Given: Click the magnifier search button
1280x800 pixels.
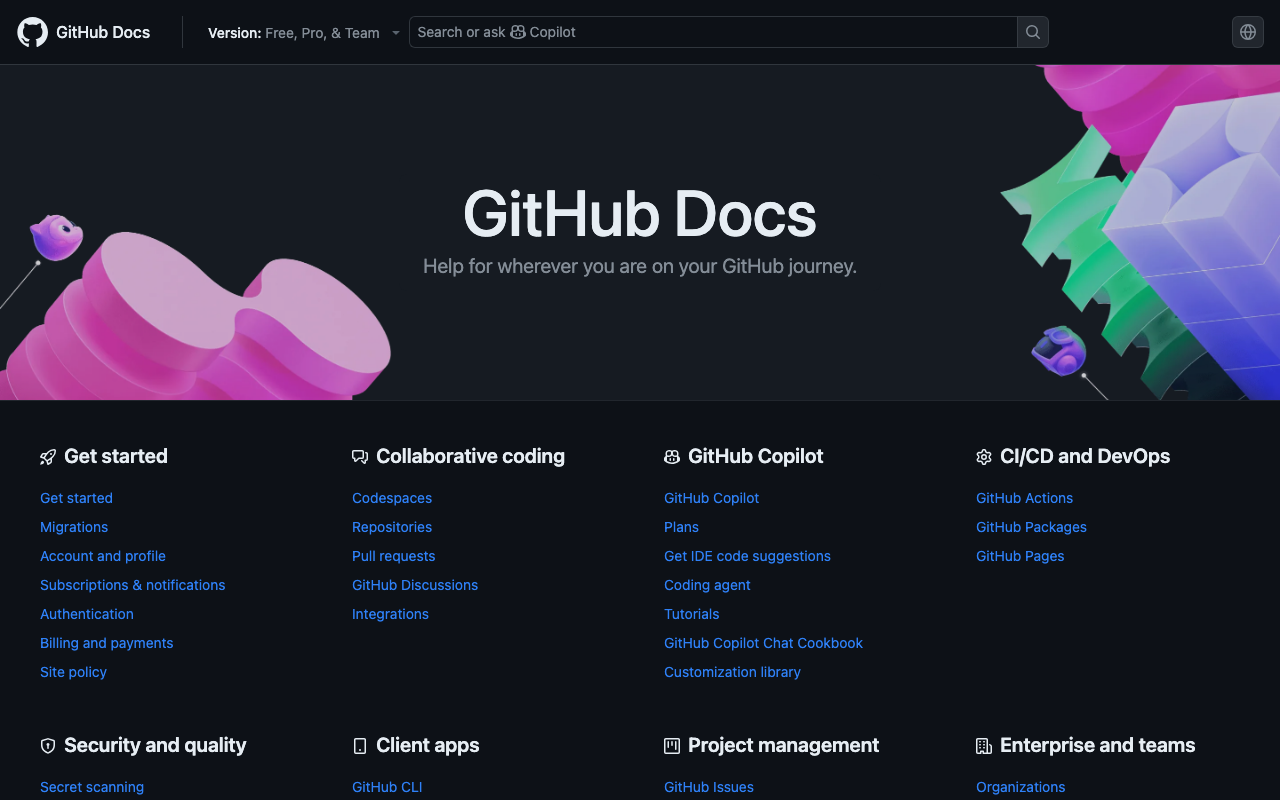Looking at the screenshot, I should point(1033,32).
